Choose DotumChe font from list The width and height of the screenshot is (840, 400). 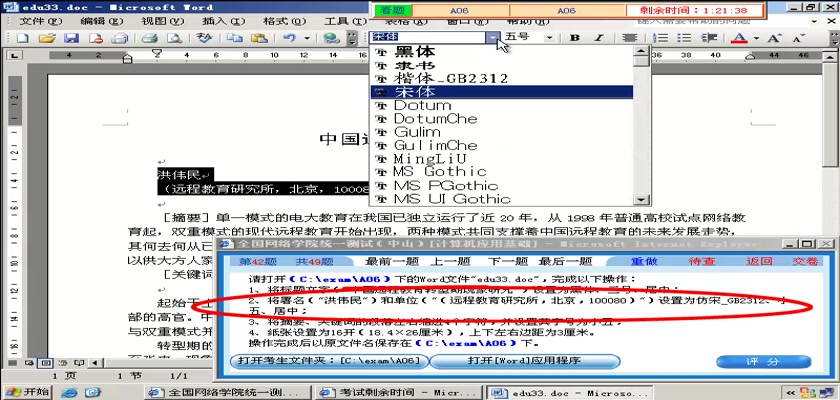501,119
